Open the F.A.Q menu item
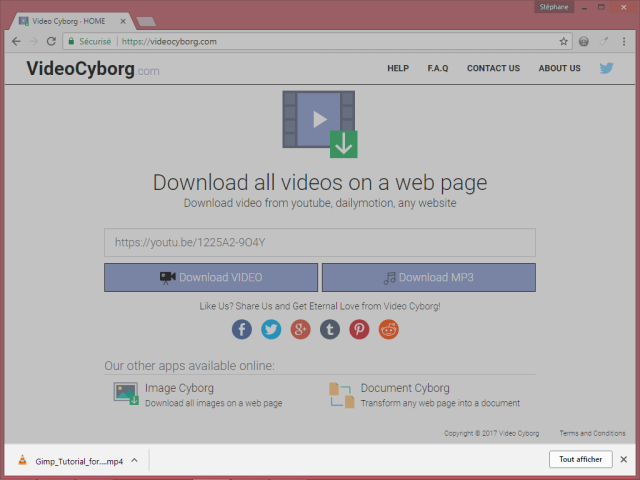 pos(438,68)
